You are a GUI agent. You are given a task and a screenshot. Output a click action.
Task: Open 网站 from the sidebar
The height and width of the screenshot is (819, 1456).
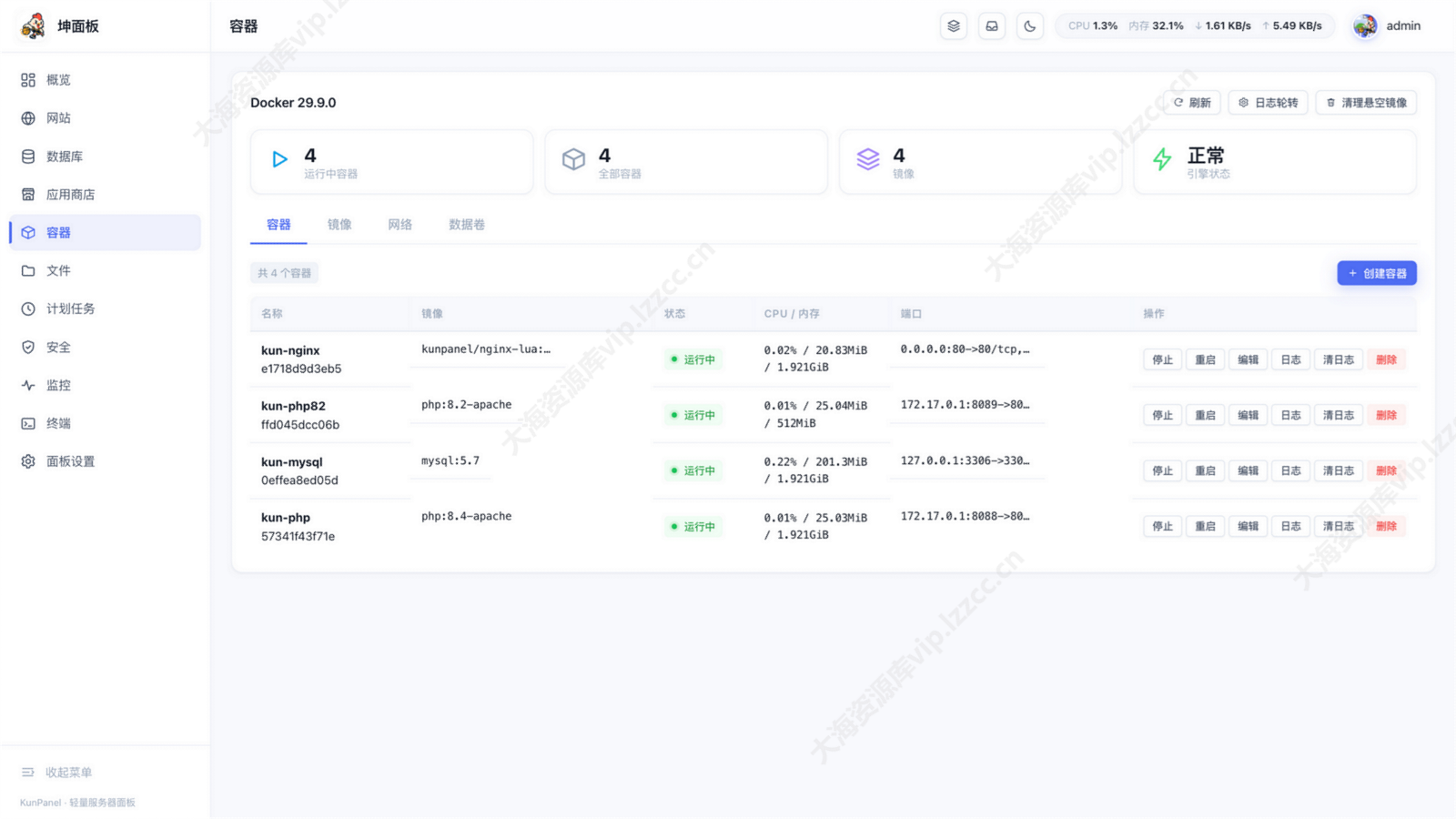[105, 118]
